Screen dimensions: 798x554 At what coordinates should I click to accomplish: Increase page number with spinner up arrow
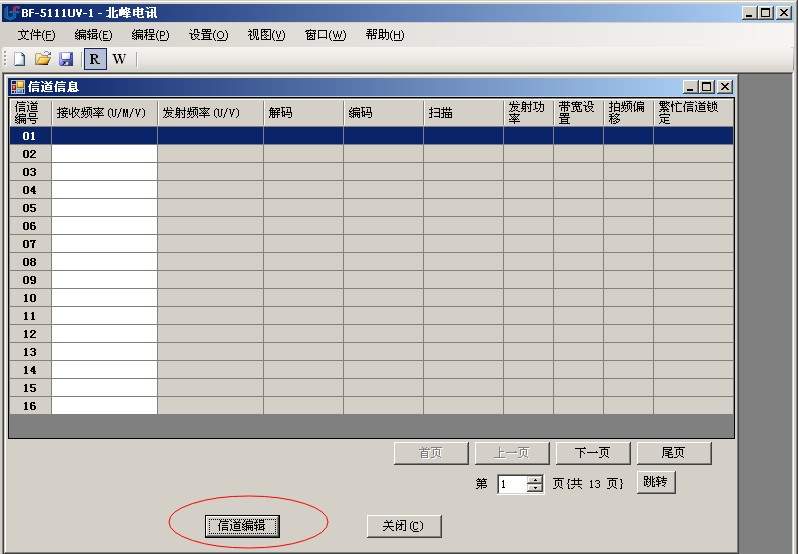[x=535, y=479]
